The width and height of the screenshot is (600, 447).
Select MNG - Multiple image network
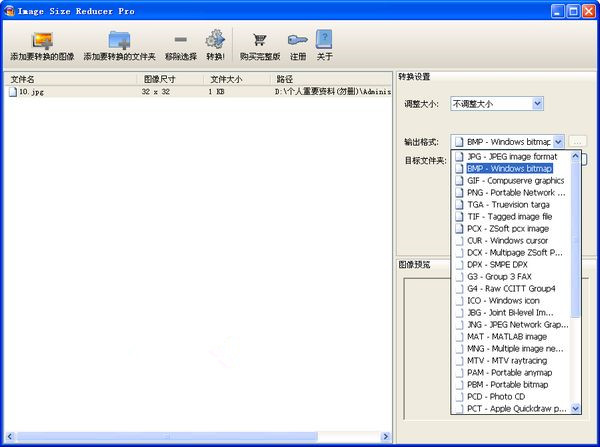pos(511,349)
